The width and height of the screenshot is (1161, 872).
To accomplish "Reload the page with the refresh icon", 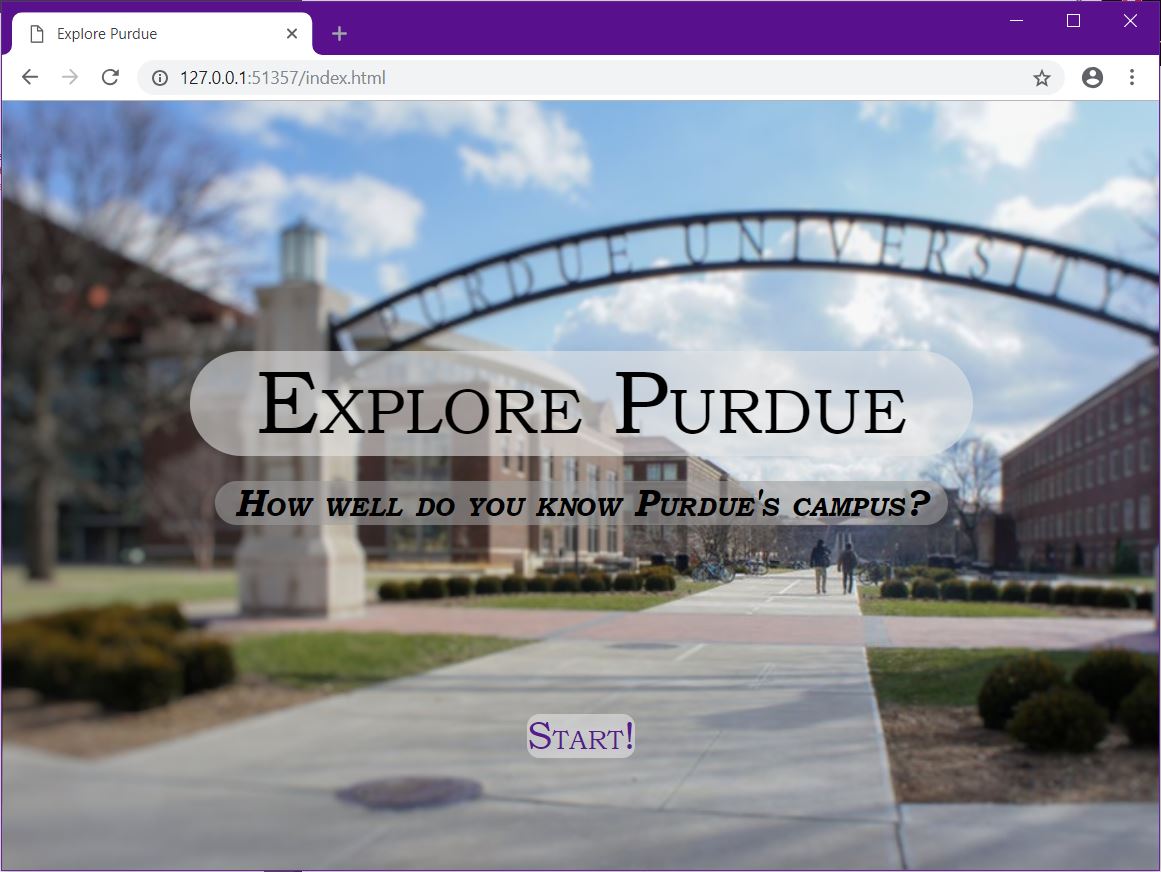I will click(x=110, y=77).
